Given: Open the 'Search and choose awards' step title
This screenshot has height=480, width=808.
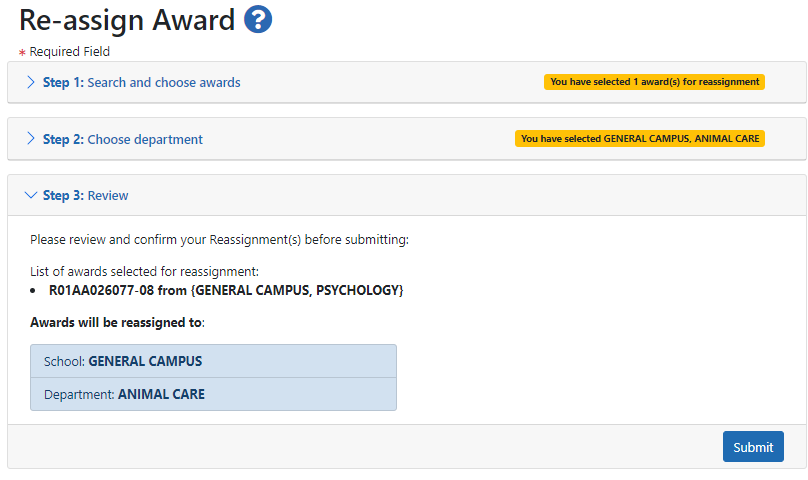Looking at the screenshot, I should click(x=163, y=82).
